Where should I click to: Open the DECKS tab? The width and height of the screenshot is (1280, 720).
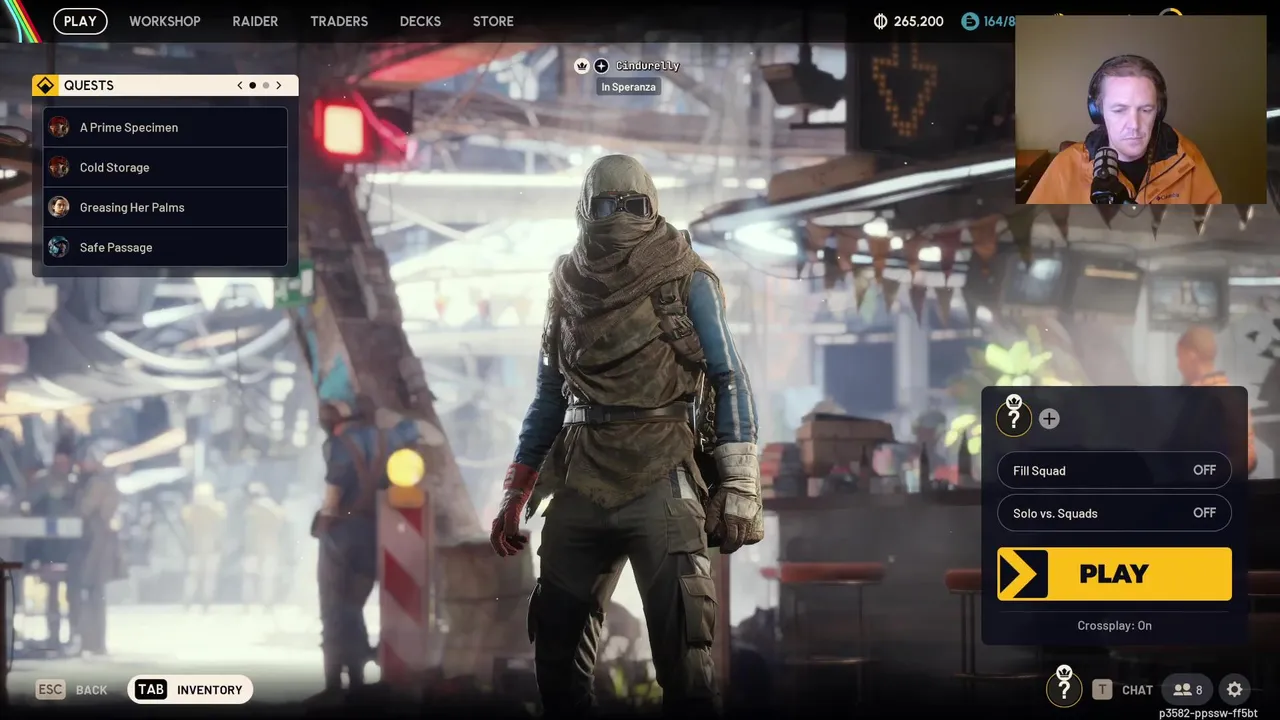pyautogui.click(x=420, y=21)
